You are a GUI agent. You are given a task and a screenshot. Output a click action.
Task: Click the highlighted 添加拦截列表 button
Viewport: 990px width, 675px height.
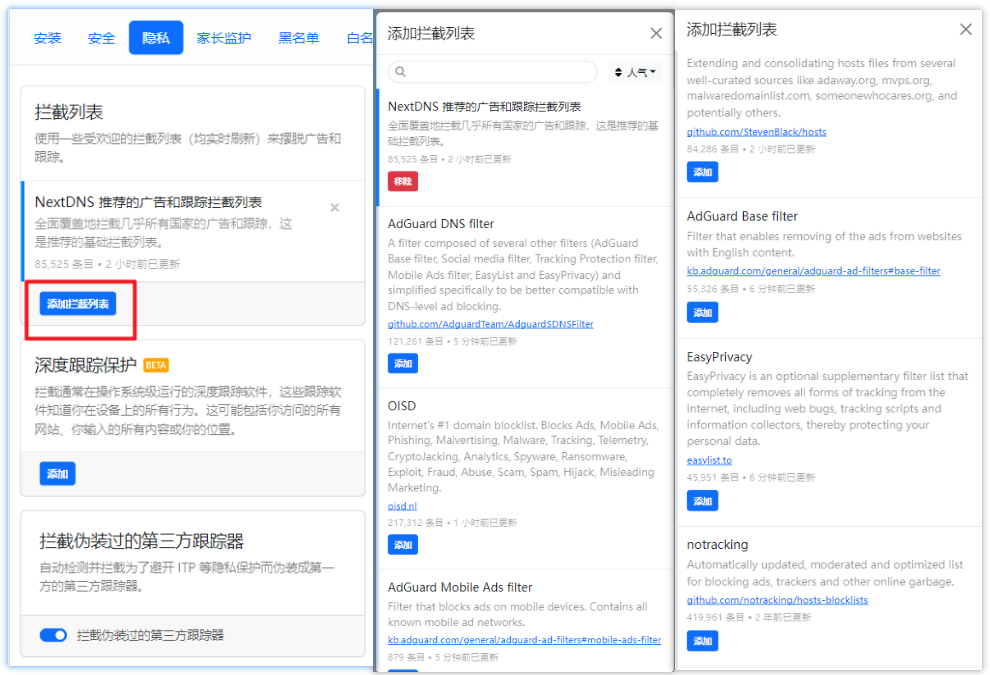coord(77,303)
